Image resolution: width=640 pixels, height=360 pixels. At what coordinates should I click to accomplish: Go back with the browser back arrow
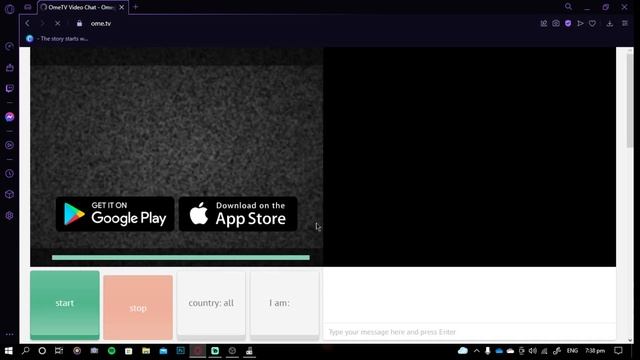(x=27, y=23)
